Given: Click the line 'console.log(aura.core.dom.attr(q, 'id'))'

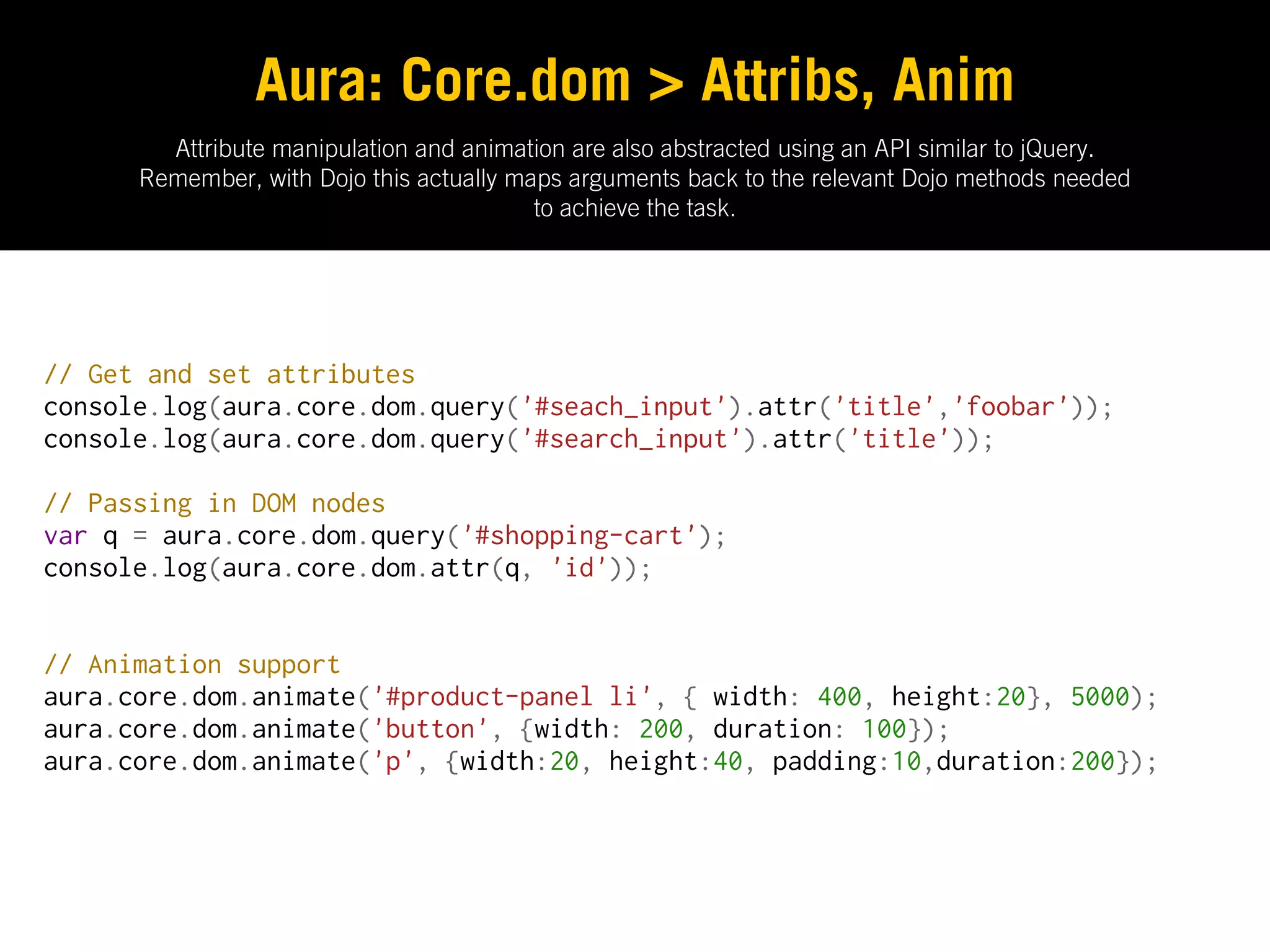Looking at the screenshot, I should 347,569.
